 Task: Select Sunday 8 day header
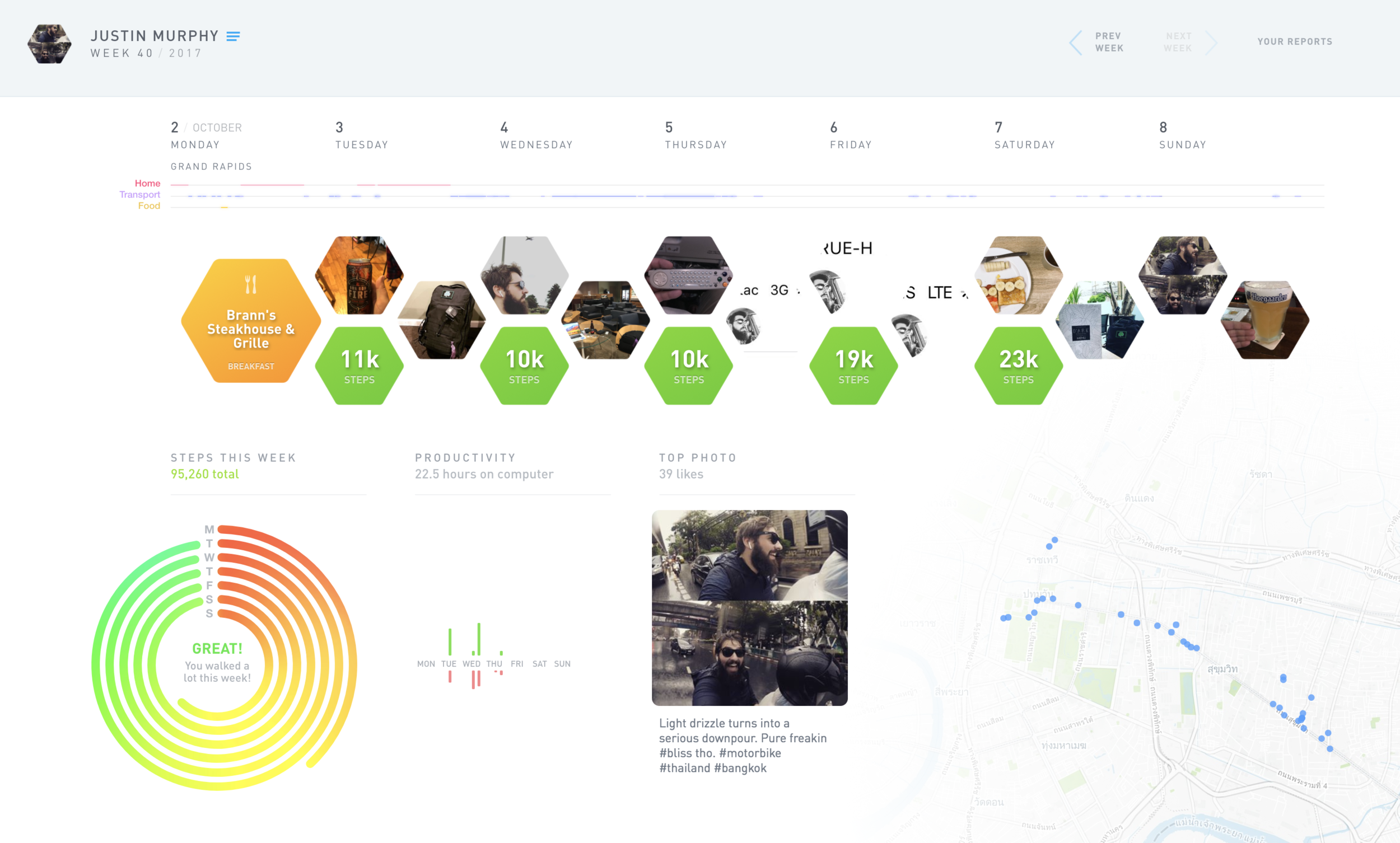tap(1182, 135)
